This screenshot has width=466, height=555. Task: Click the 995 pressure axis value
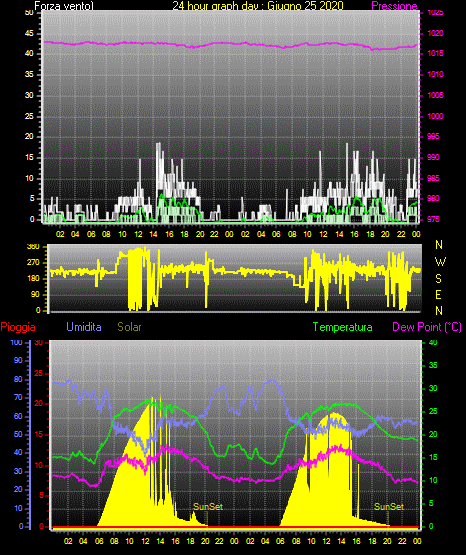point(433,136)
